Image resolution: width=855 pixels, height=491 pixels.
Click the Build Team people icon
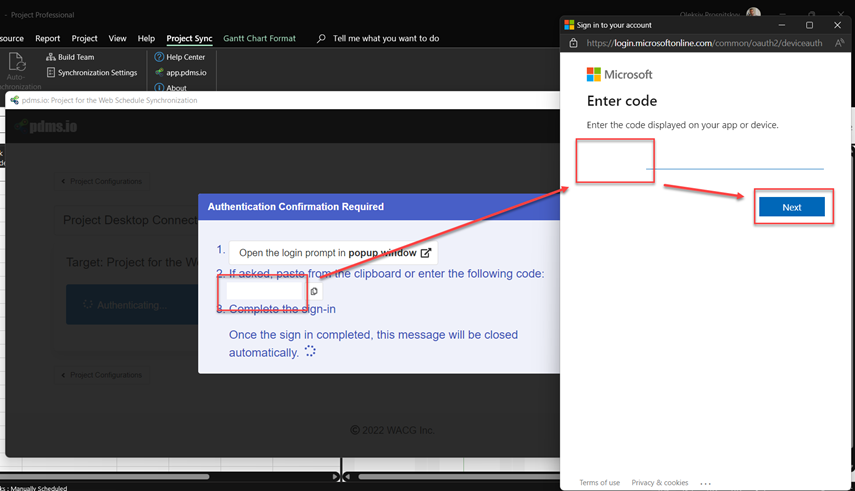[x=51, y=57]
